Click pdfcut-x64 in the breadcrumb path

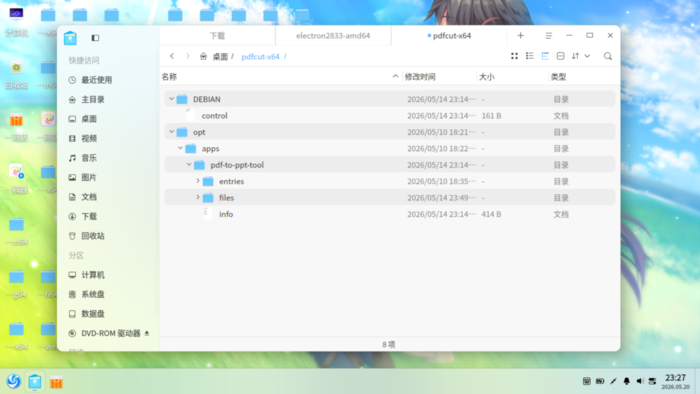(x=260, y=57)
